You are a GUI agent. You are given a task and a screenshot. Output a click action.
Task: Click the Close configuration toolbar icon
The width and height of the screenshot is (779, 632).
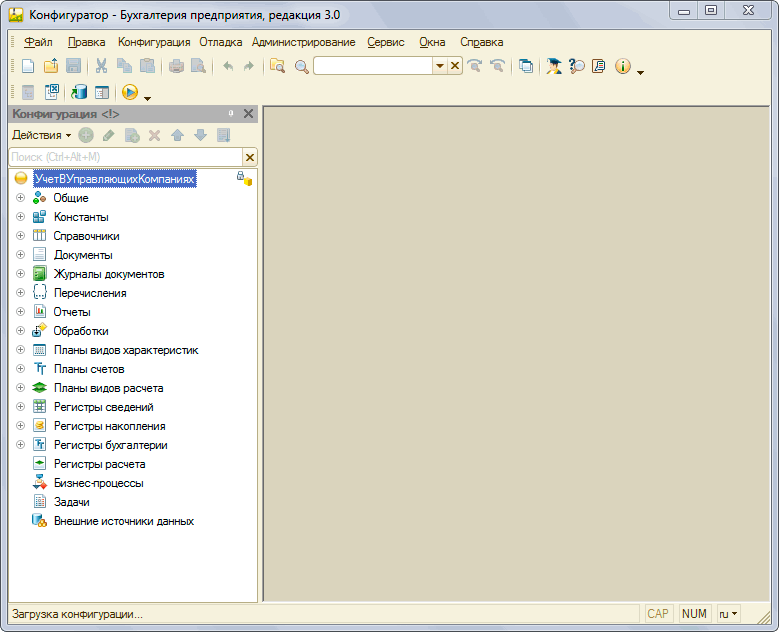(52, 92)
